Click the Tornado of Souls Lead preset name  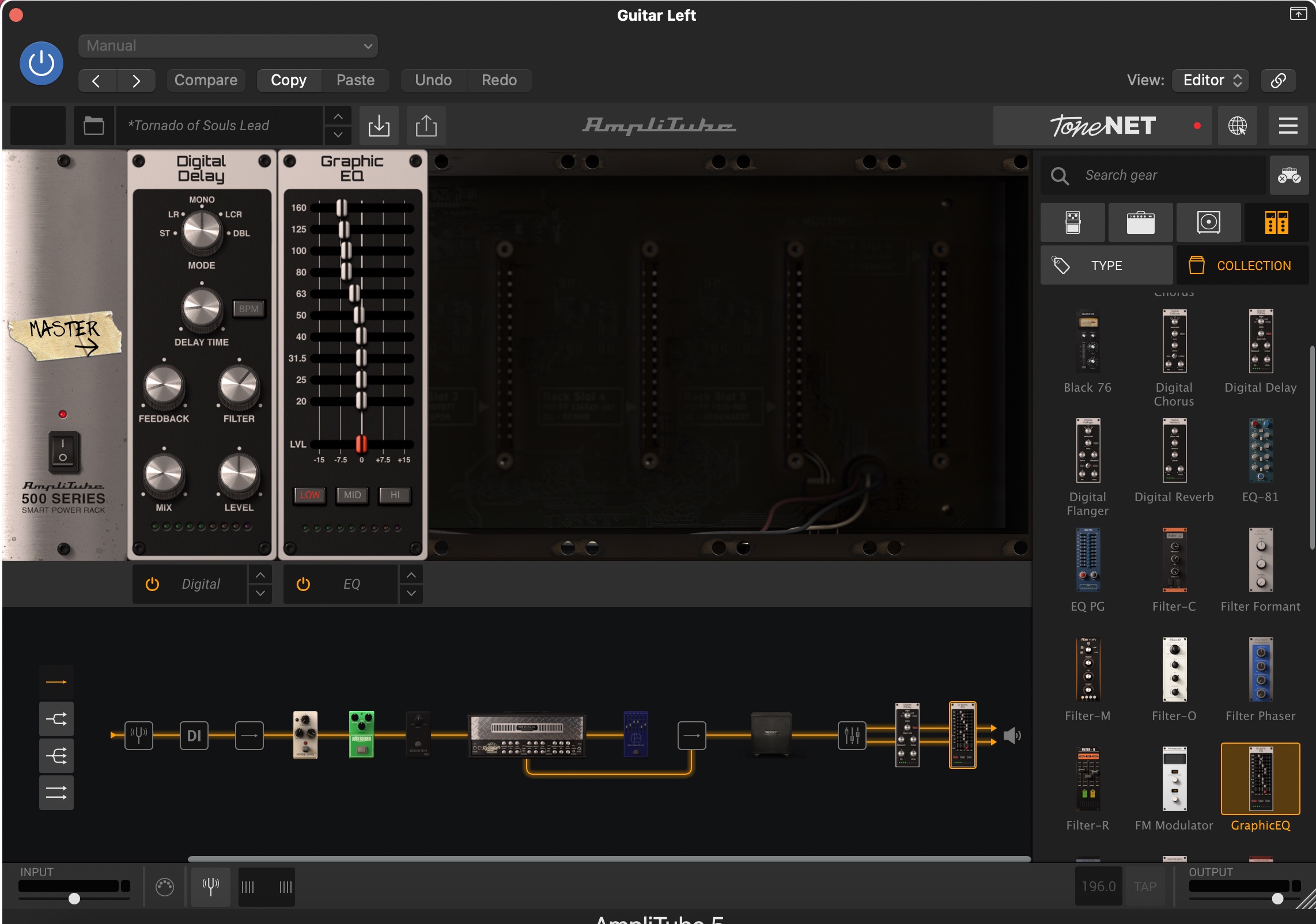(x=219, y=126)
